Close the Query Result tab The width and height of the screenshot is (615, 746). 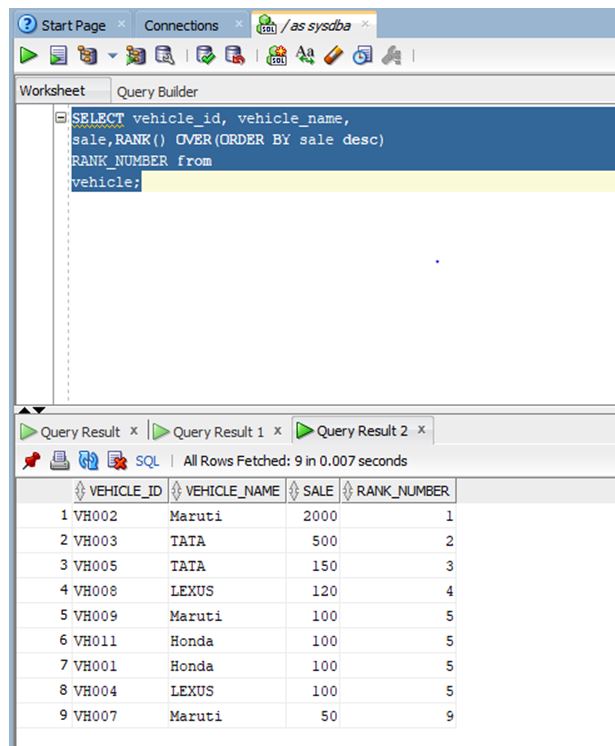(x=134, y=431)
